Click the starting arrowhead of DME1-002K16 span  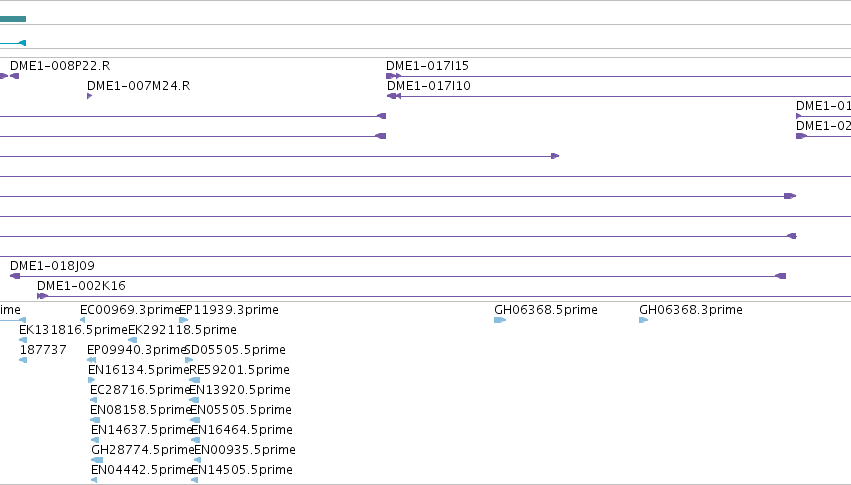(x=42, y=296)
